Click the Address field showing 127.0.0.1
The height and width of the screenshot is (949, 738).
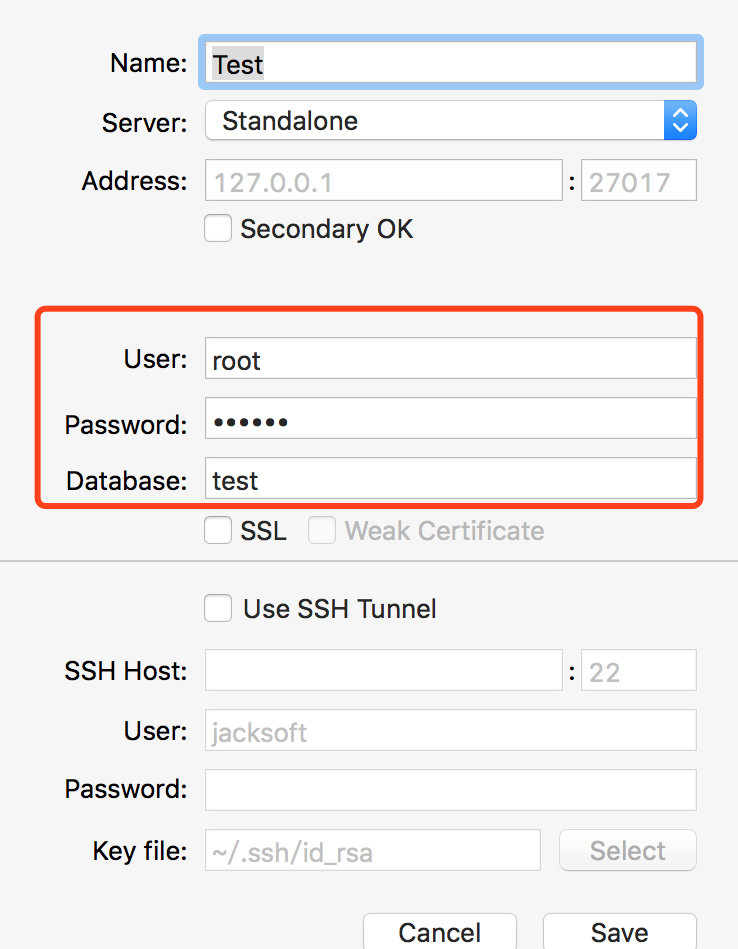click(x=384, y=180)
